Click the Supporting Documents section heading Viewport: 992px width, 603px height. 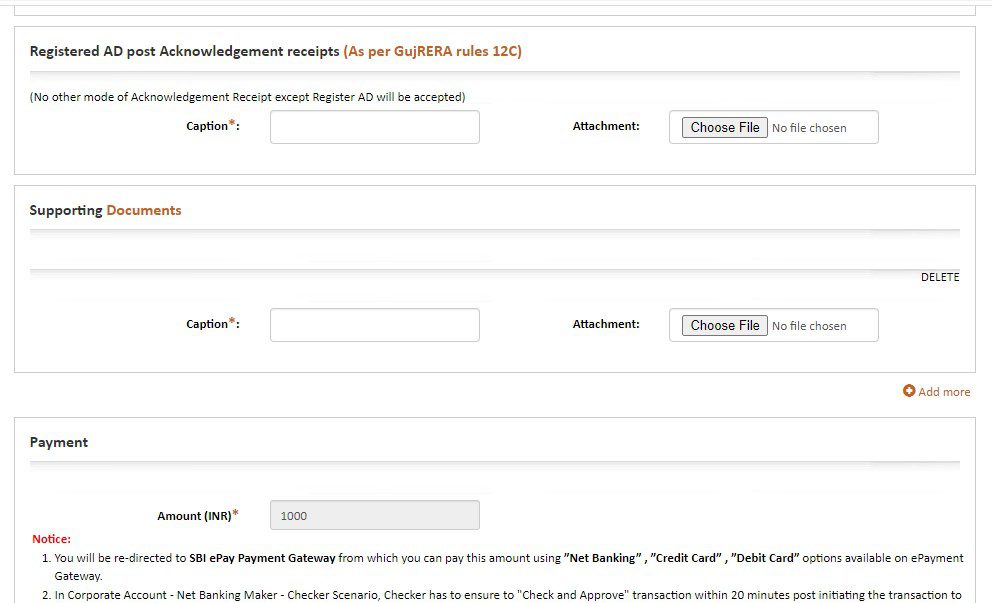click(105, 210)
